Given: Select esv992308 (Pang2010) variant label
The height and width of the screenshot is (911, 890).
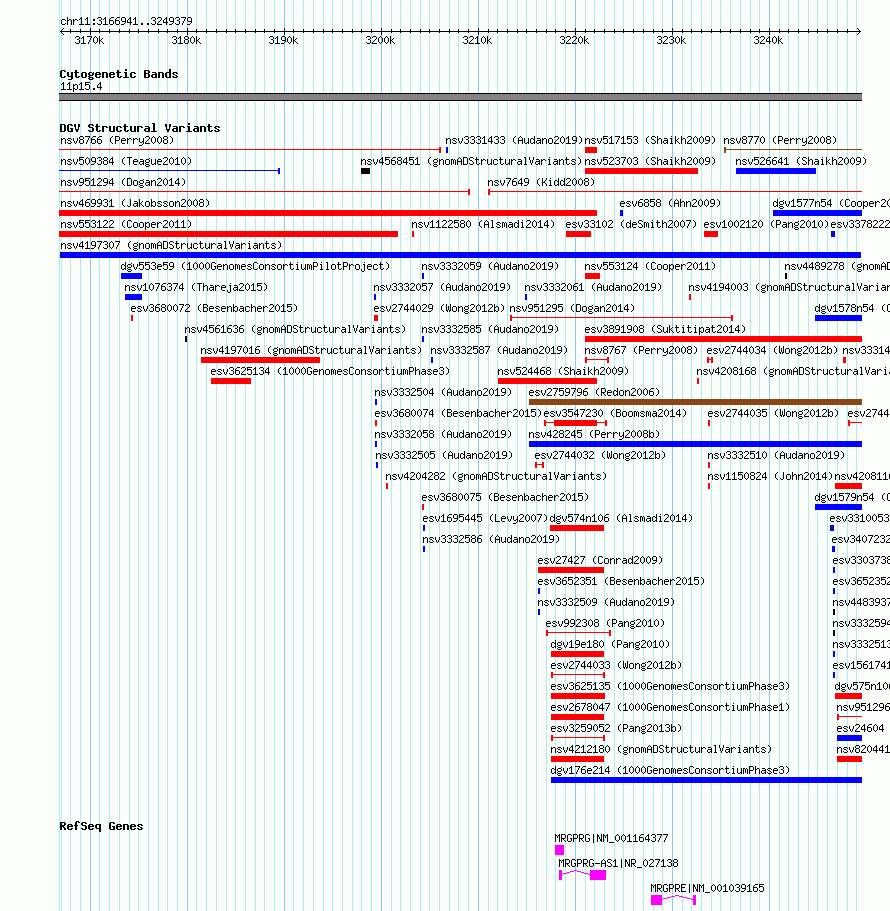Looking at the screenshot, I should 605,623.
